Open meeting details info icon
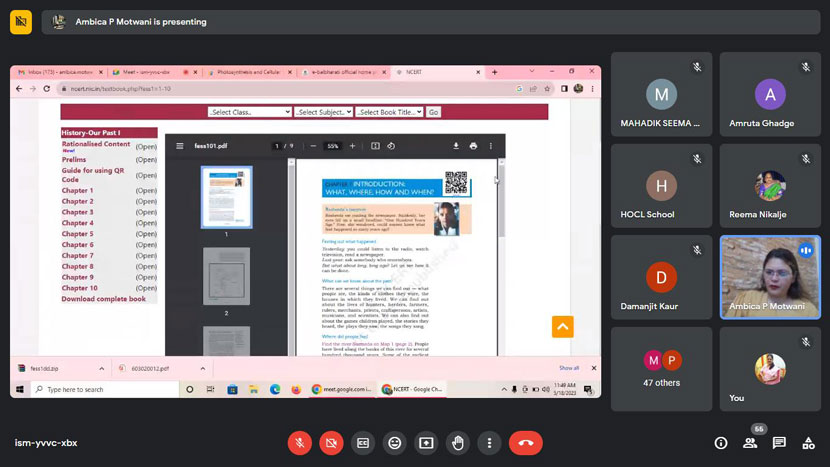 721,443
